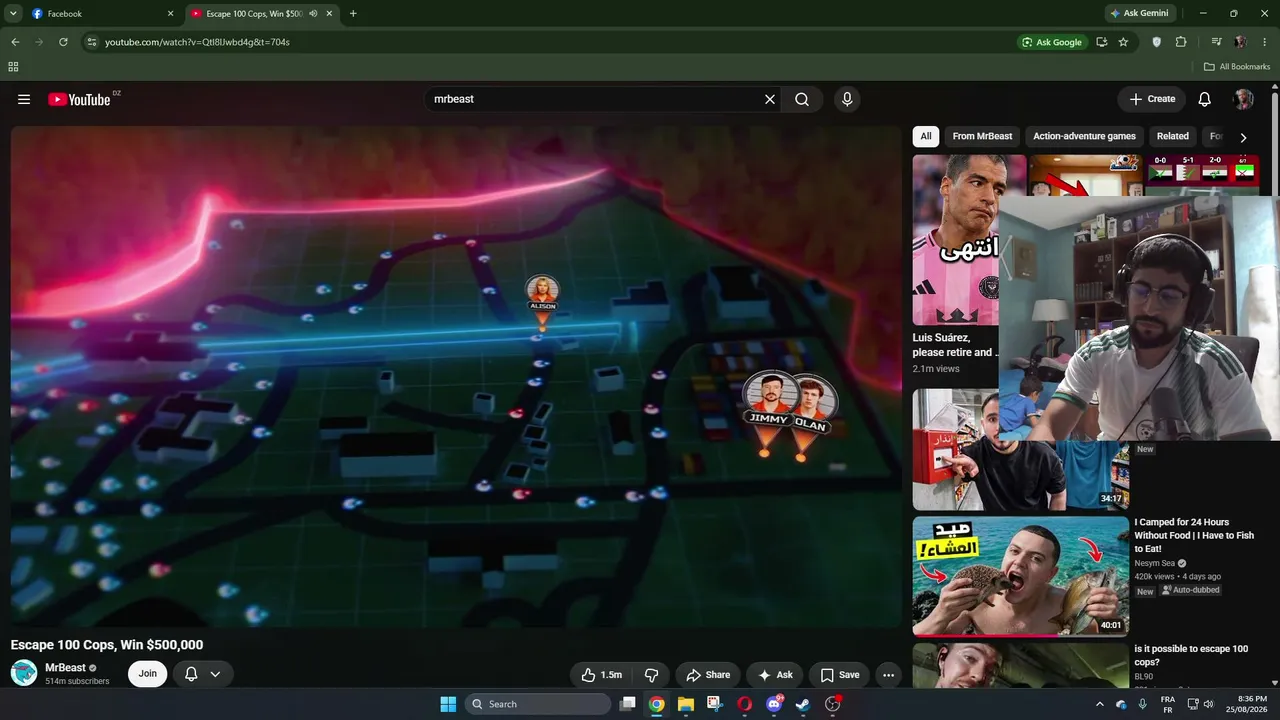Click the taskbar Search box

tap(539, 704)
